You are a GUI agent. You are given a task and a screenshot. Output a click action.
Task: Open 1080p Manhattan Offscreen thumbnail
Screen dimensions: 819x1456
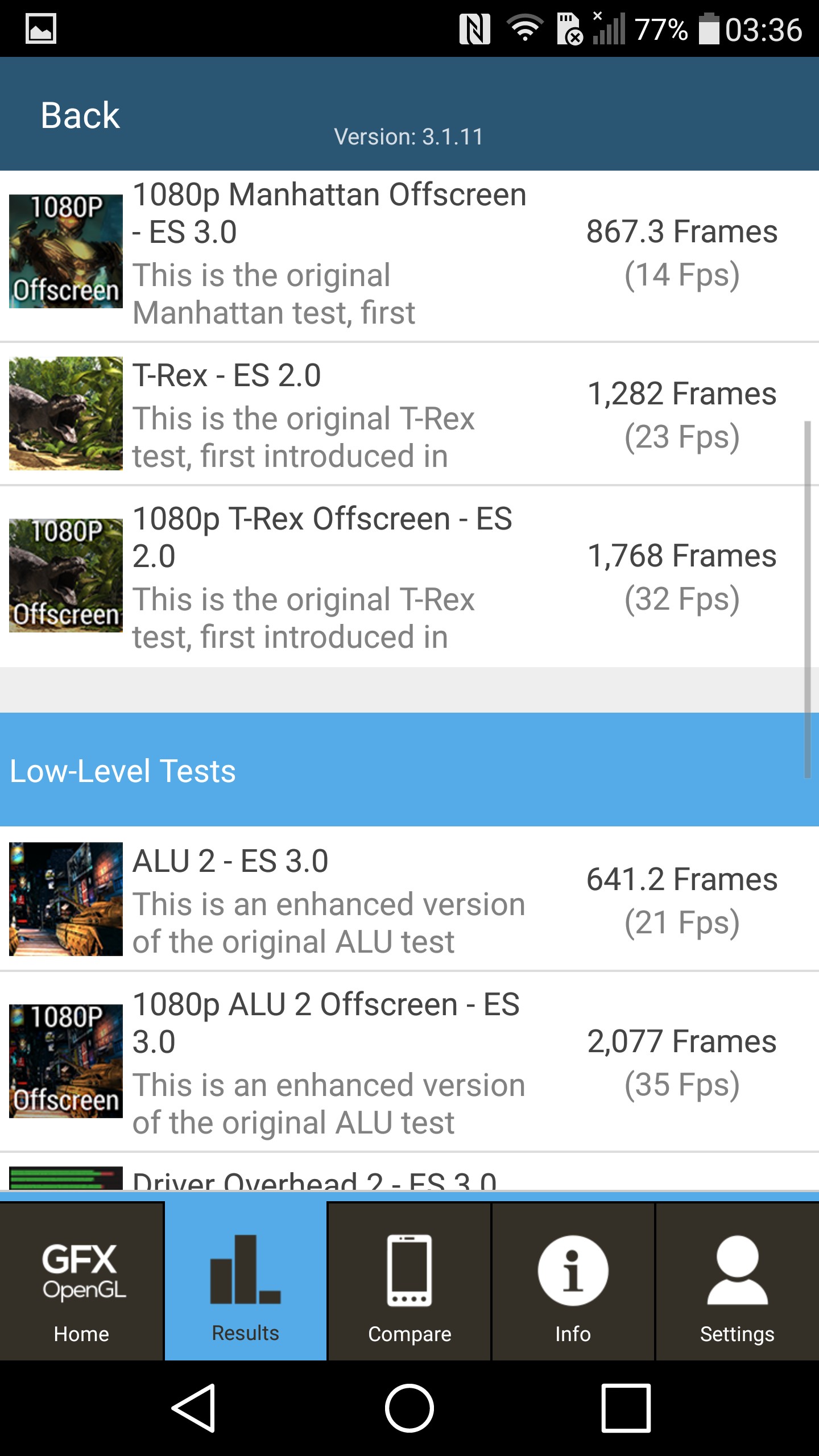[66, 251]
